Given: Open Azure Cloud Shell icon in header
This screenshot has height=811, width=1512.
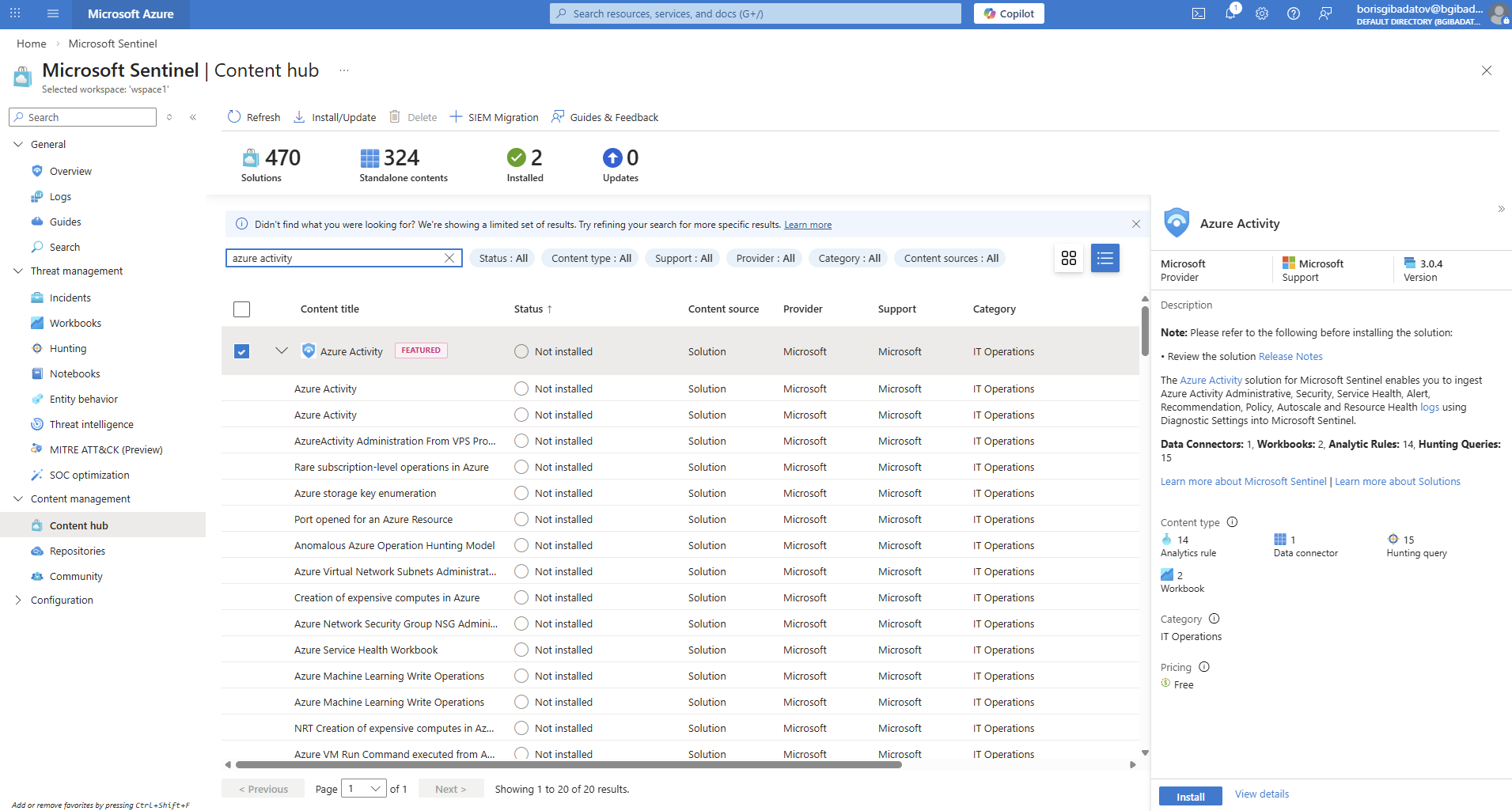Looking at the screenshot, I should pyautogui.click(x=1199, y=13).
